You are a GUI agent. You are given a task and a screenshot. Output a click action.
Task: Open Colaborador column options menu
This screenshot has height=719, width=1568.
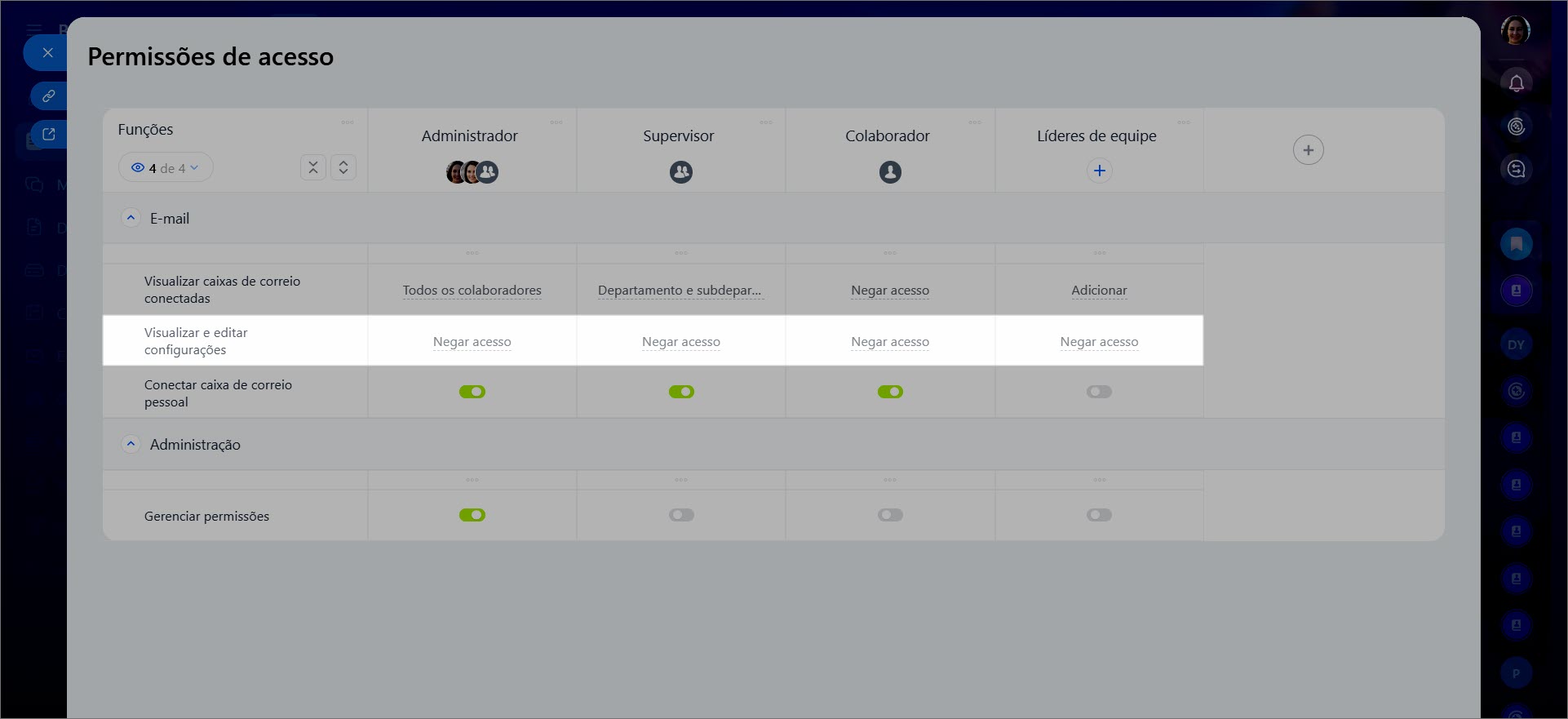[x=974, y=122]
